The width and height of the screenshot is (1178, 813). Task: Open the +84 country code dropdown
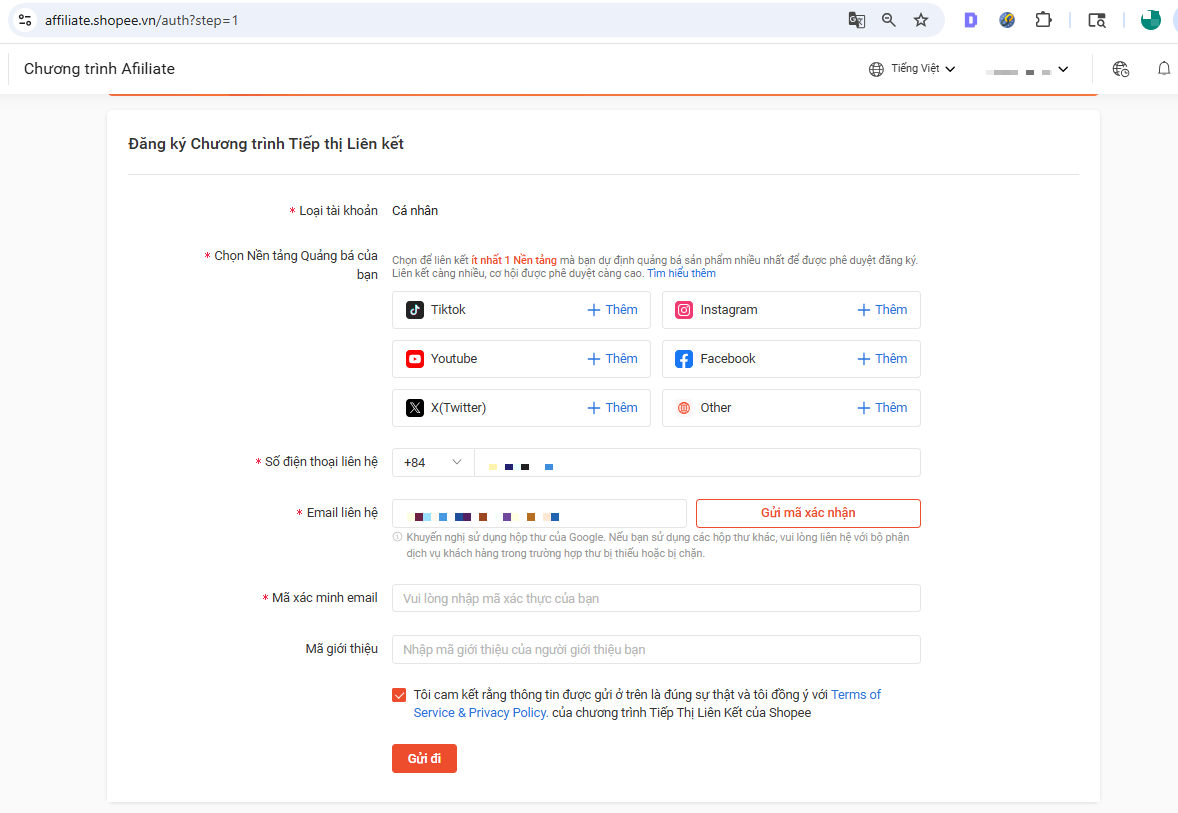point(433,462)
